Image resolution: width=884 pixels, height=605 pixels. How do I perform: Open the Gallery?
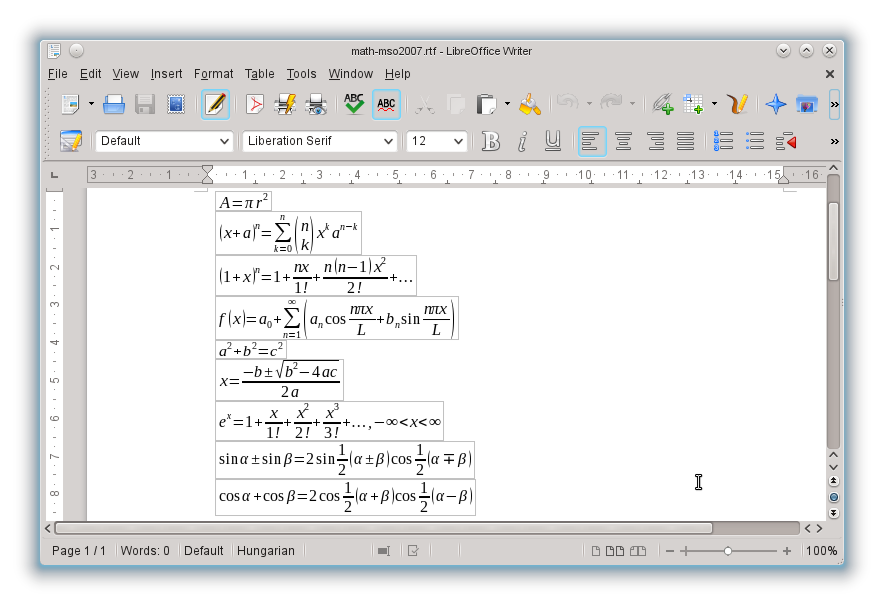click(x=807, y=104)
